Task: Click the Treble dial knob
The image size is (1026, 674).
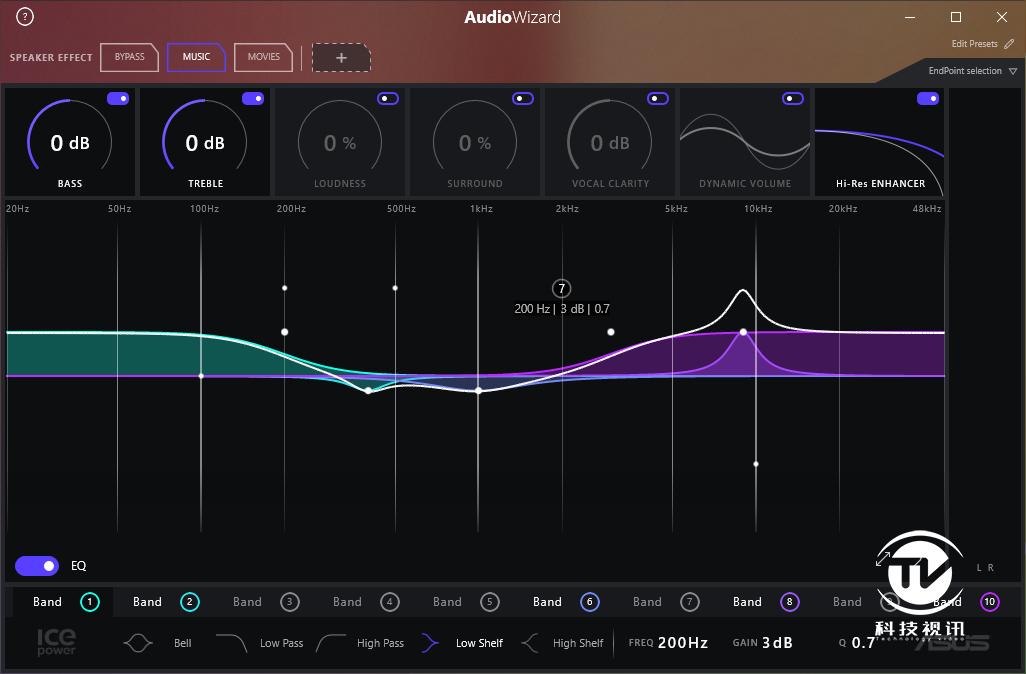Action: pos(205,143)
